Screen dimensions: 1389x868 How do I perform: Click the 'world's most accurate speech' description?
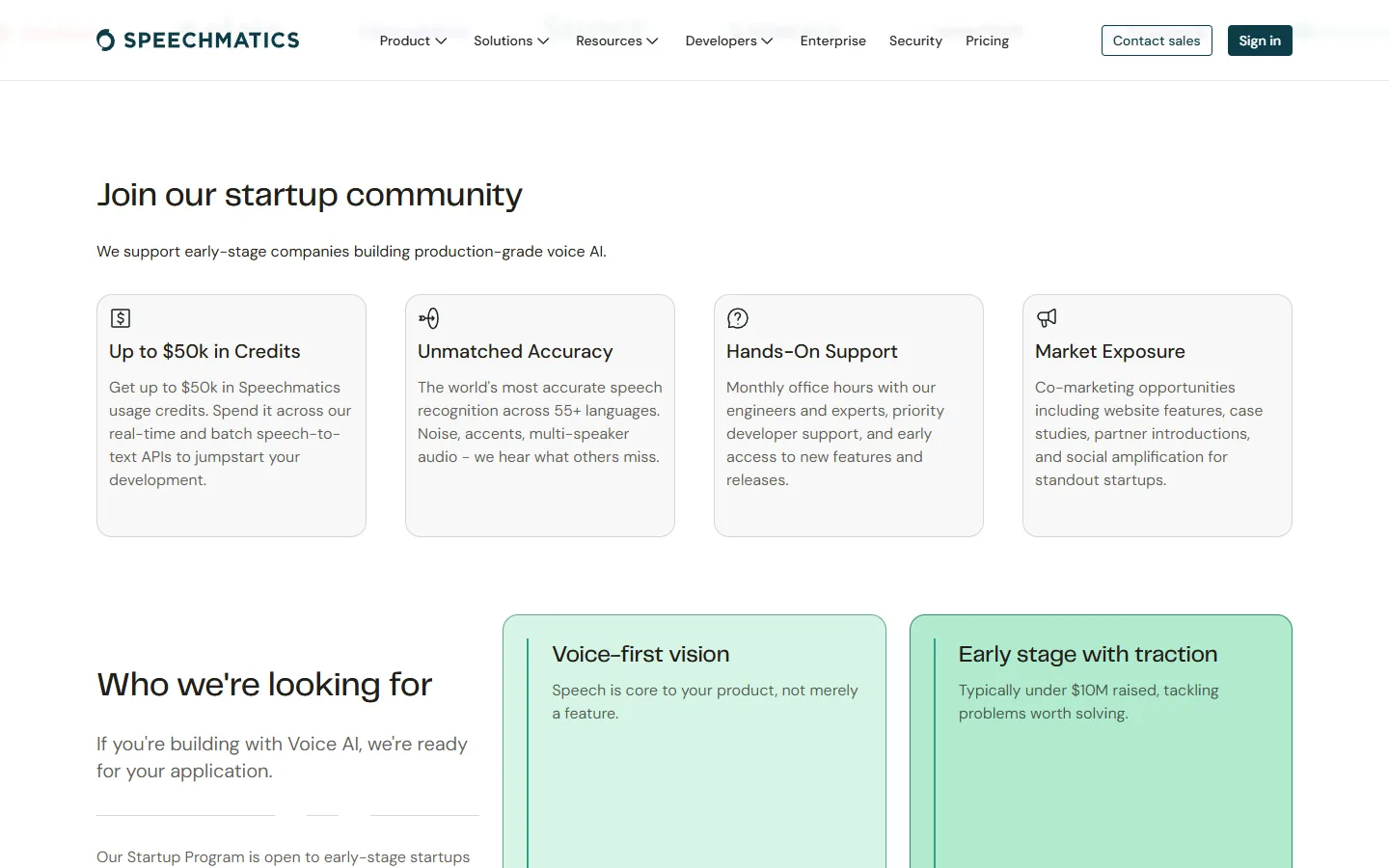[x=540, y=422]
